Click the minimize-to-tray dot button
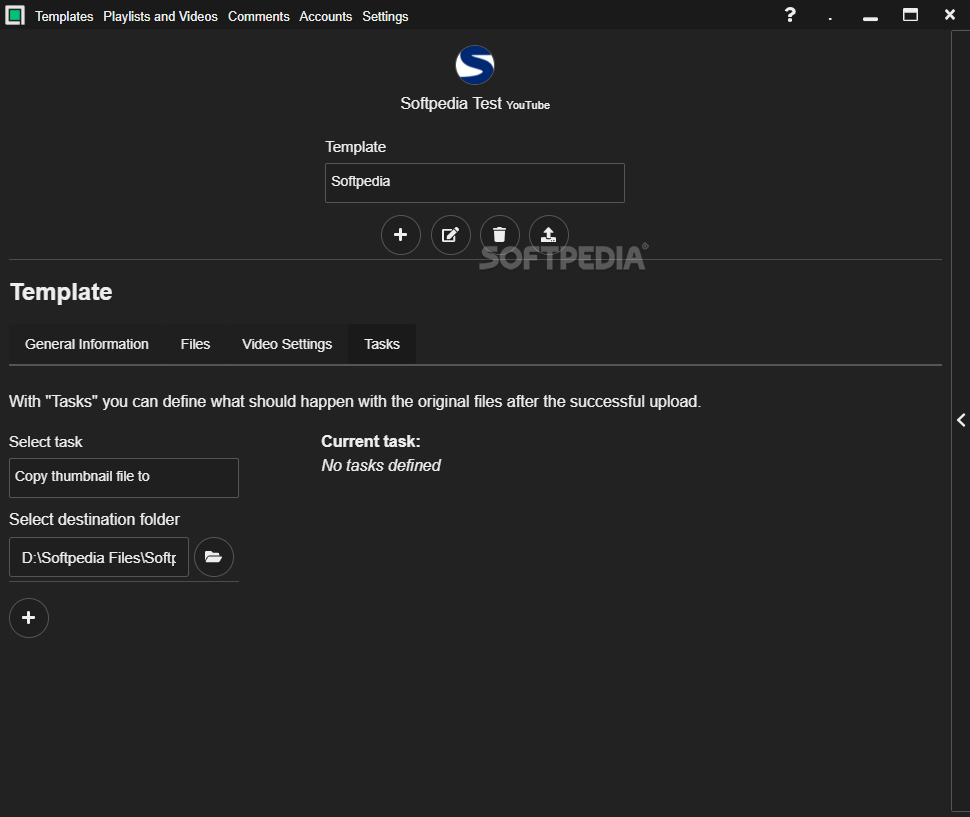Viewport: 970px width, 817px height. pos(830,19)
